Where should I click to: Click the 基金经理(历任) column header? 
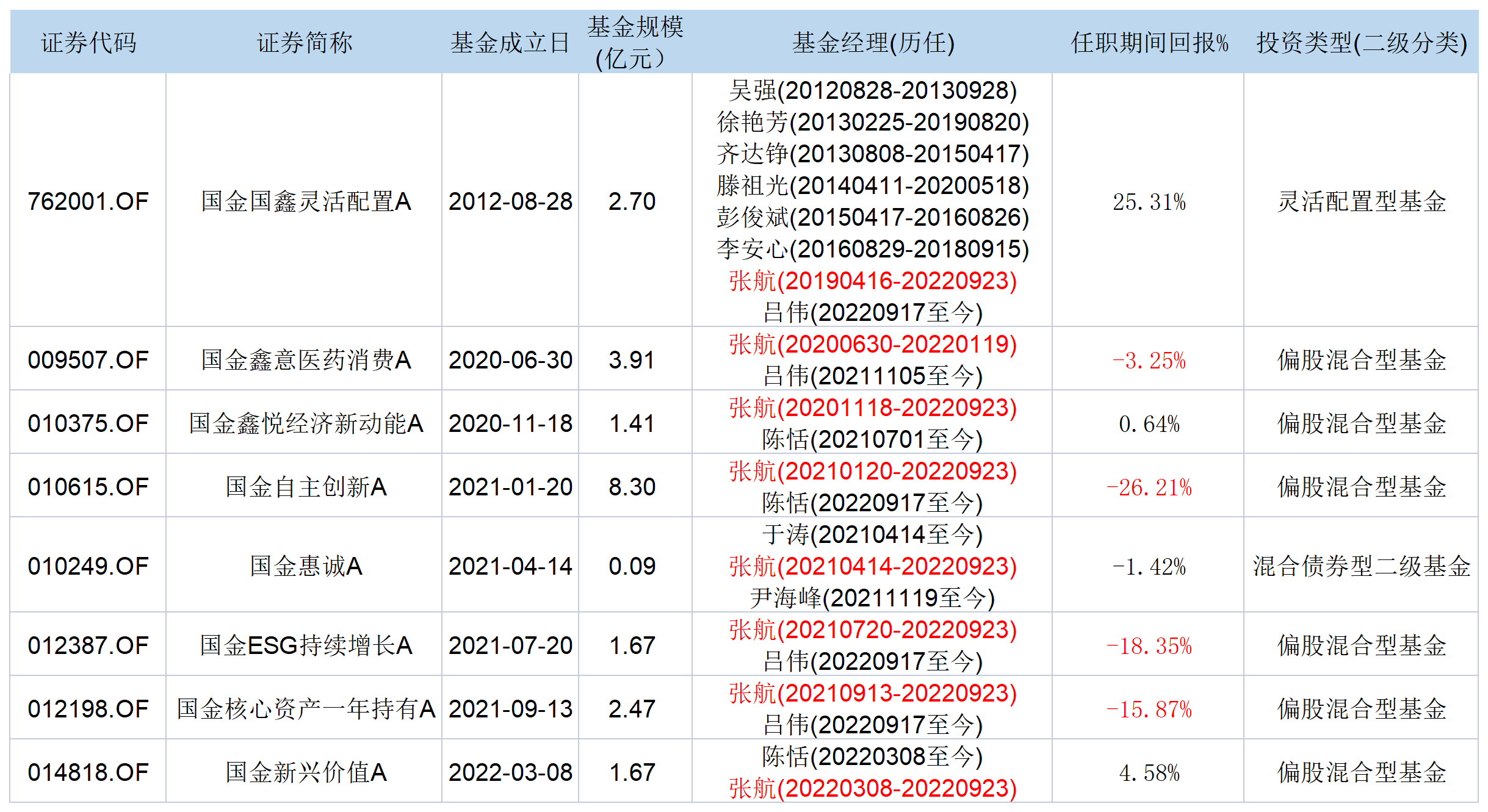tap(872, 43)
